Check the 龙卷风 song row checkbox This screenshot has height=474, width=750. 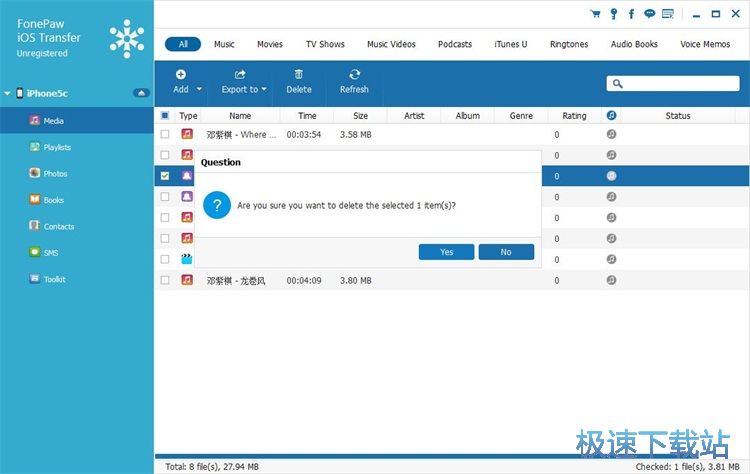165,280
